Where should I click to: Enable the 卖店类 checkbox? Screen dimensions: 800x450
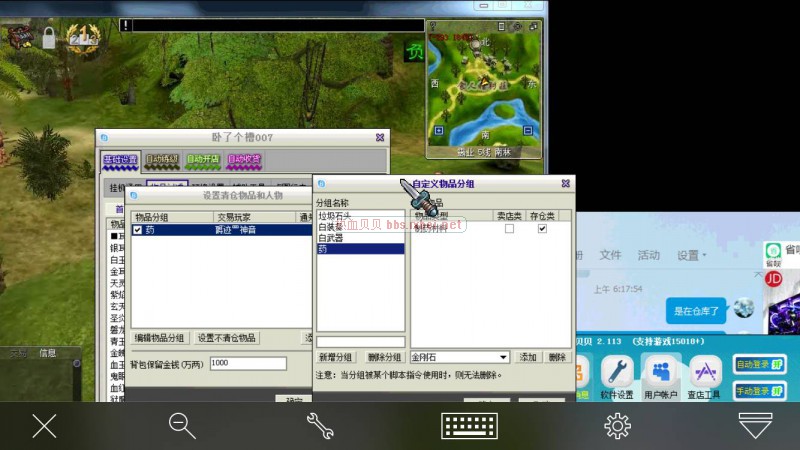click(x=509, y=229)
